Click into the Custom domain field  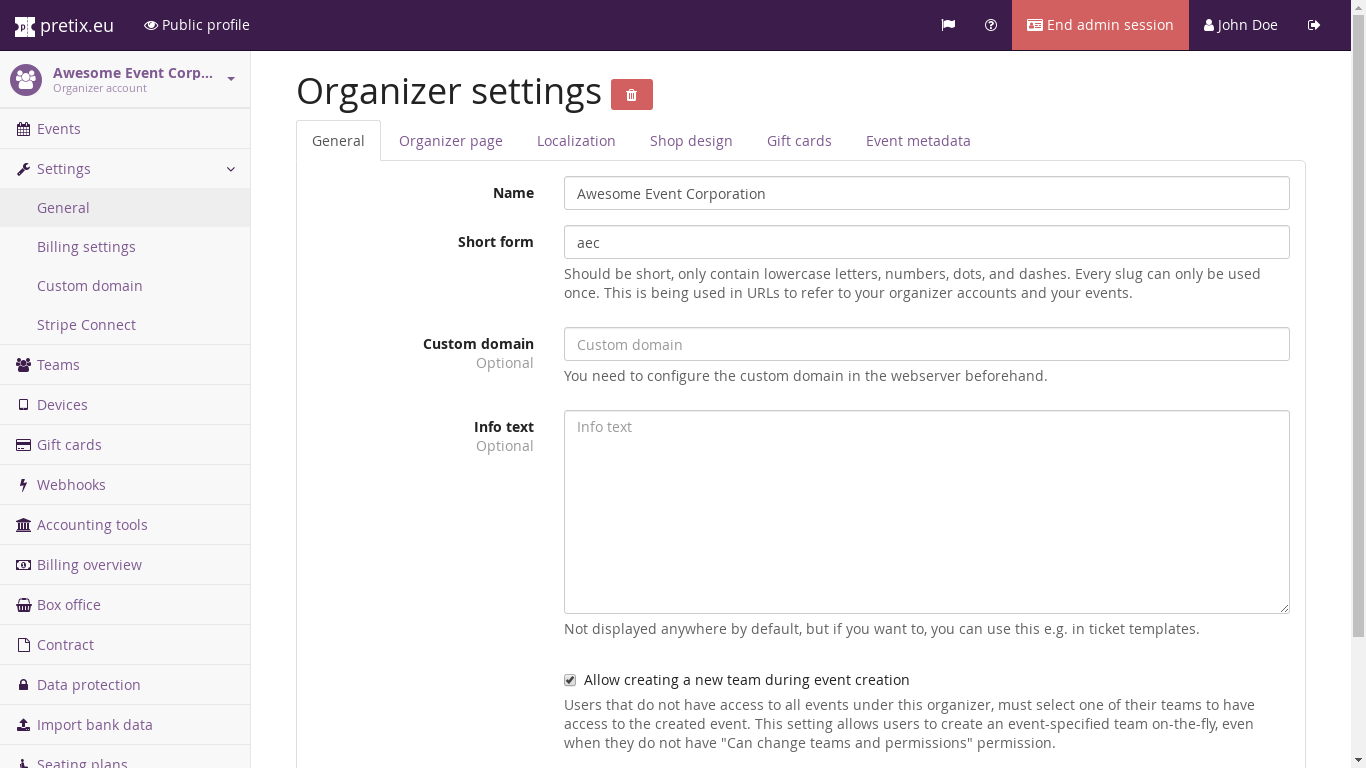click(926, 344)
